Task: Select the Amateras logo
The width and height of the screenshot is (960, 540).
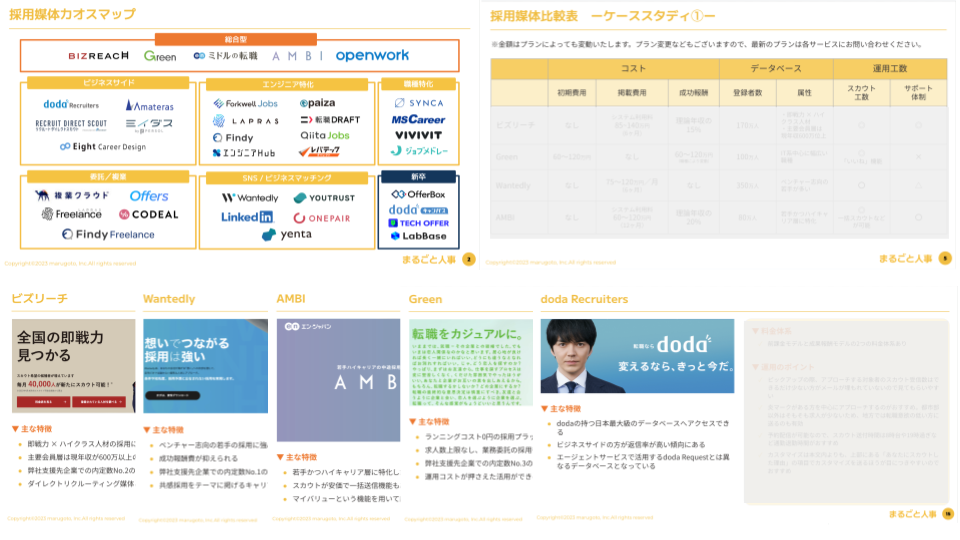Action: (x=149, y=106)
